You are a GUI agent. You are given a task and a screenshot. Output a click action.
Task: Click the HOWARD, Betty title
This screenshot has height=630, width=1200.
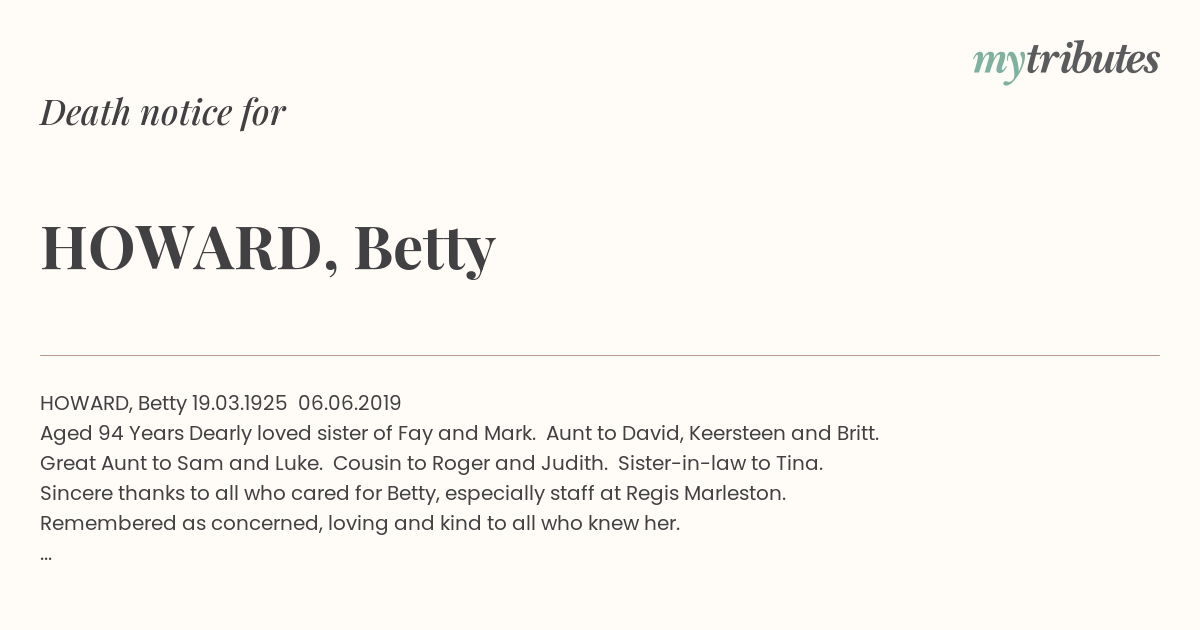tap(268, 249)
